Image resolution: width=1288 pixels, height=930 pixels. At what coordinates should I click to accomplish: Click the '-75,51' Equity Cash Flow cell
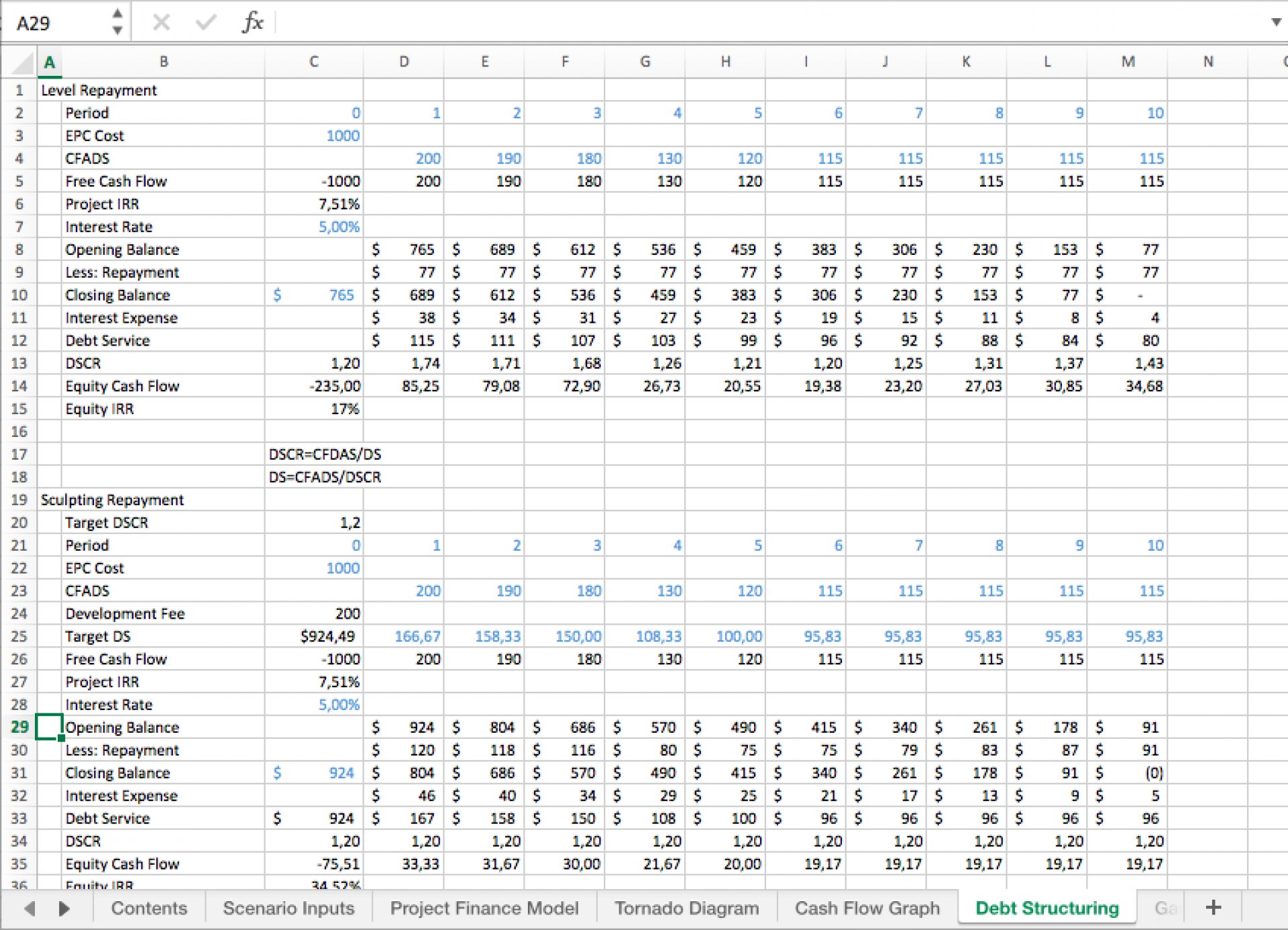point(314,864)
